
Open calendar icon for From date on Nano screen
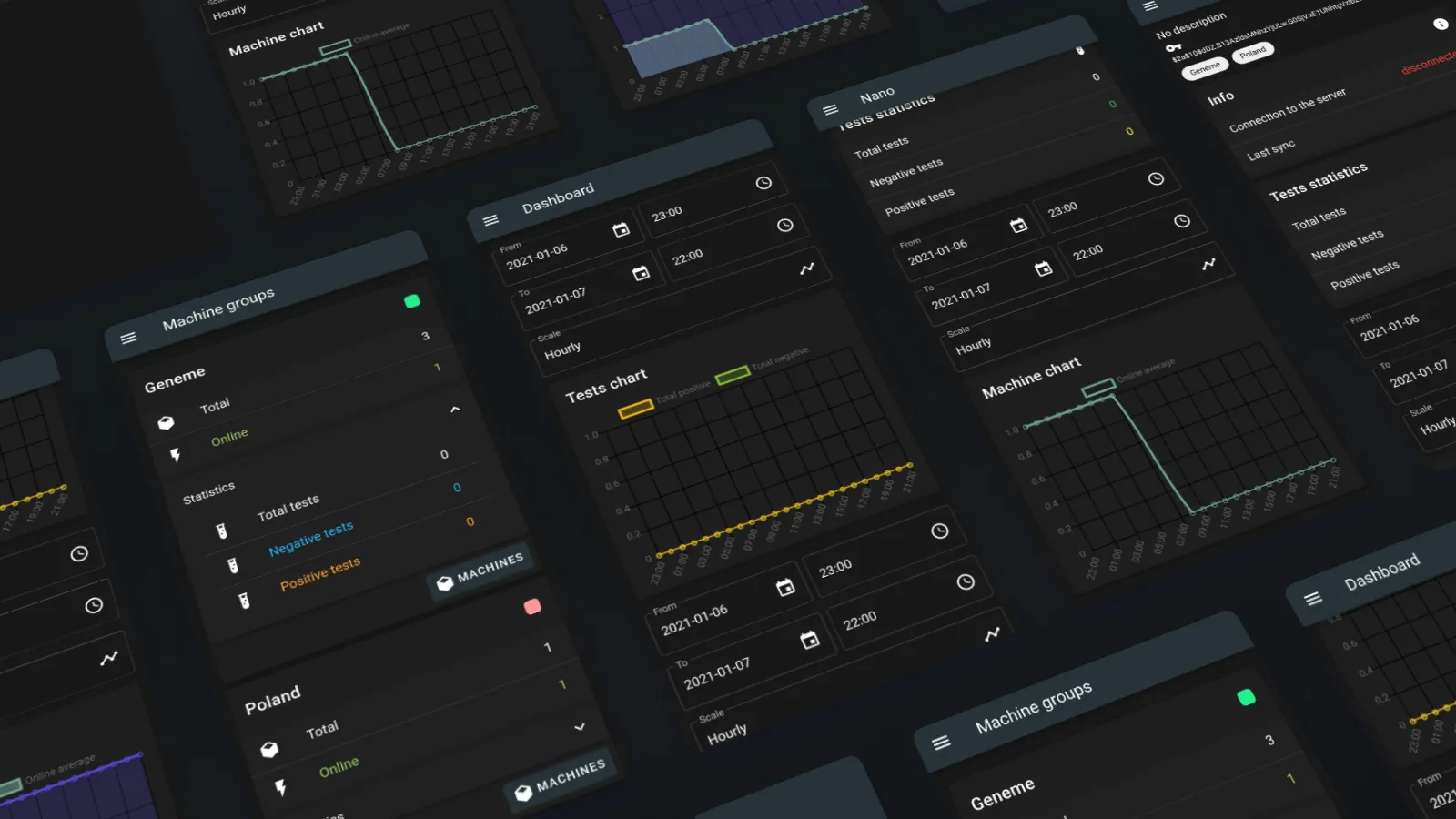click(1018, 225)
